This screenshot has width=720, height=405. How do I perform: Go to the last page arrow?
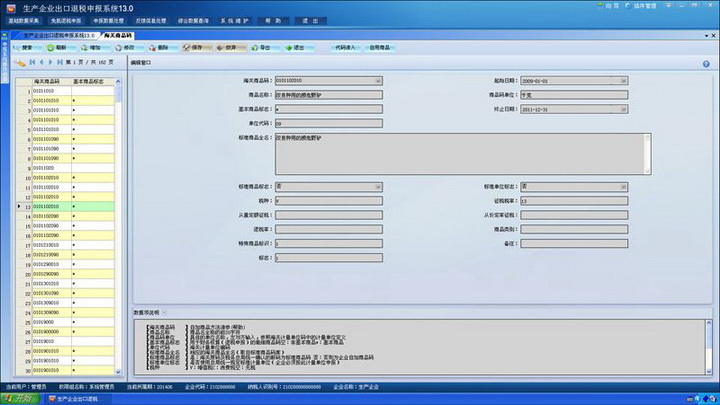[x=60, y=62]
